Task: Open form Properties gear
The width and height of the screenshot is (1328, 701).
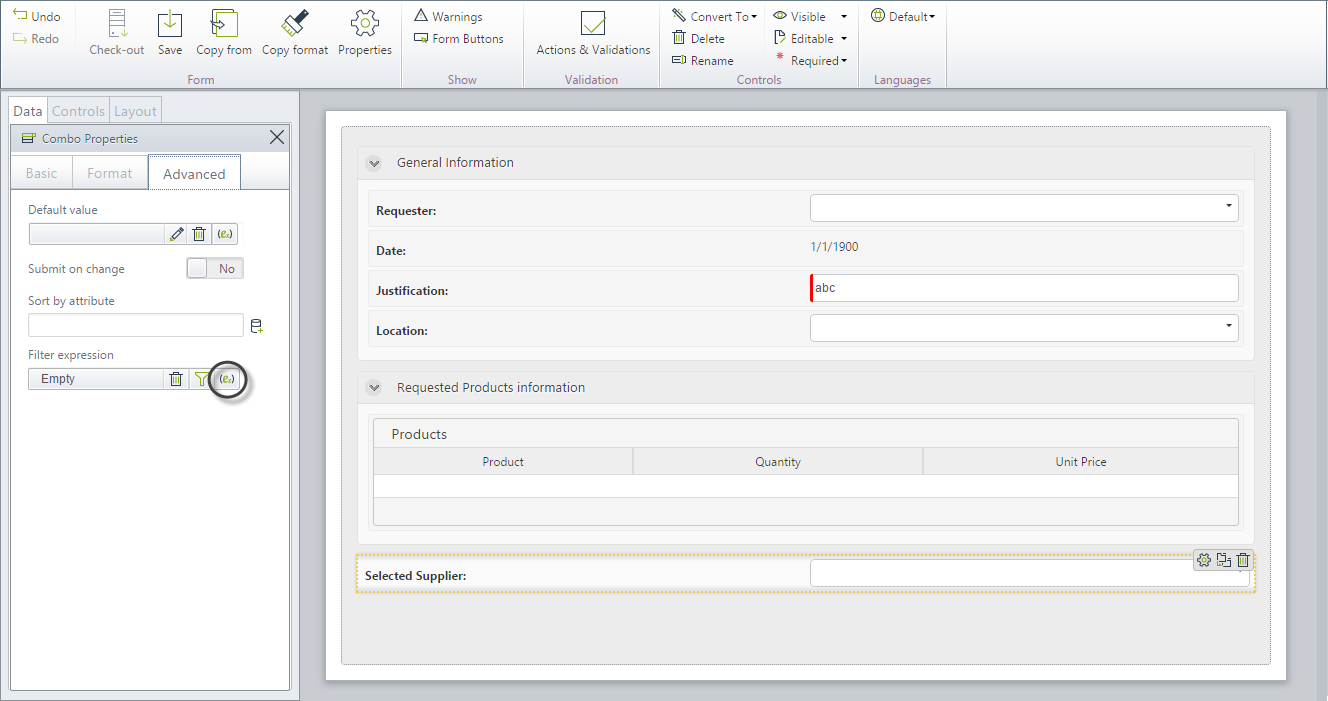Action: pos(365,24)
